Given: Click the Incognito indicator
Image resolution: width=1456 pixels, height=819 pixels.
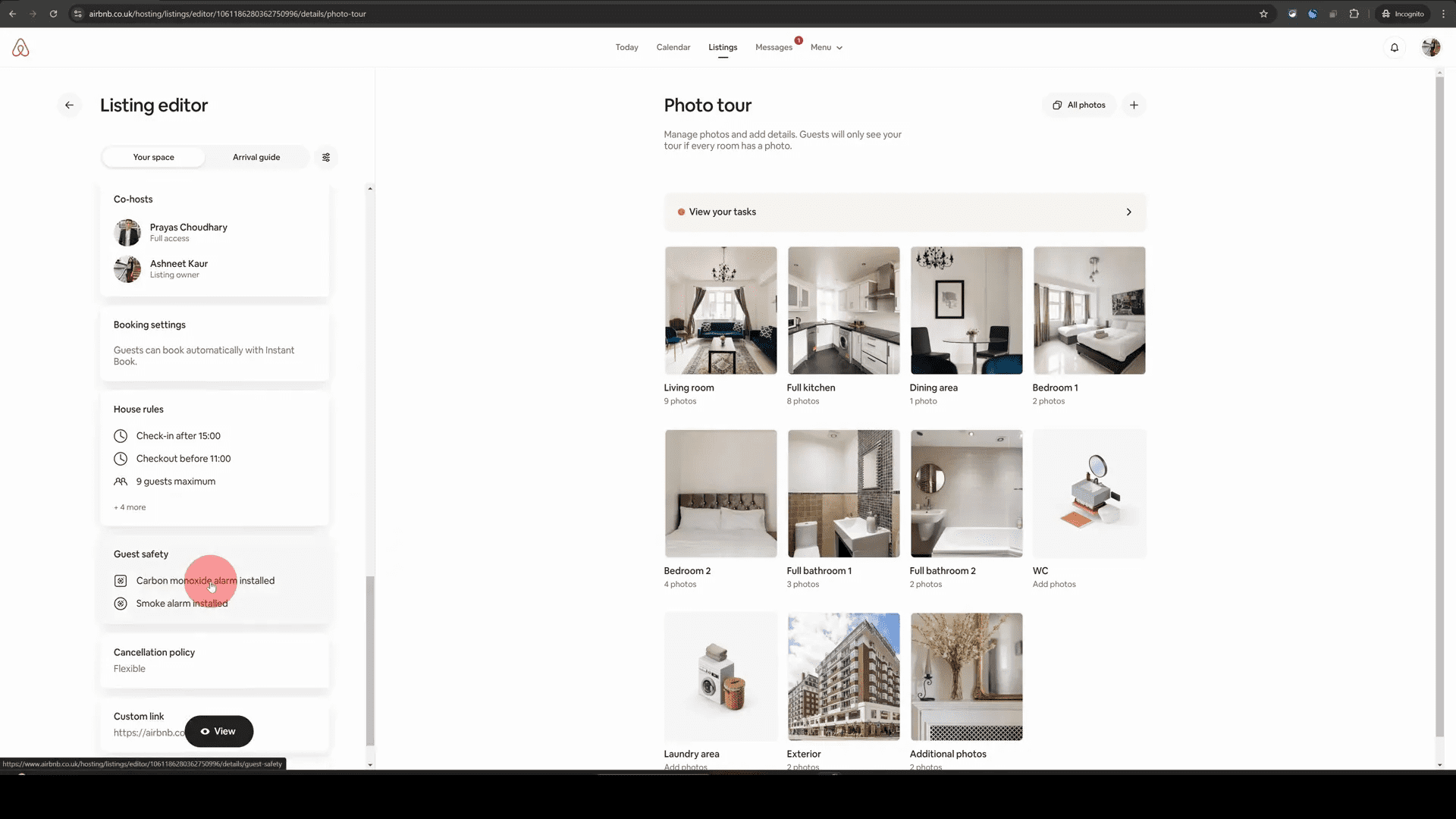Looking at the screenshot, I should (x=1402, y=14).
